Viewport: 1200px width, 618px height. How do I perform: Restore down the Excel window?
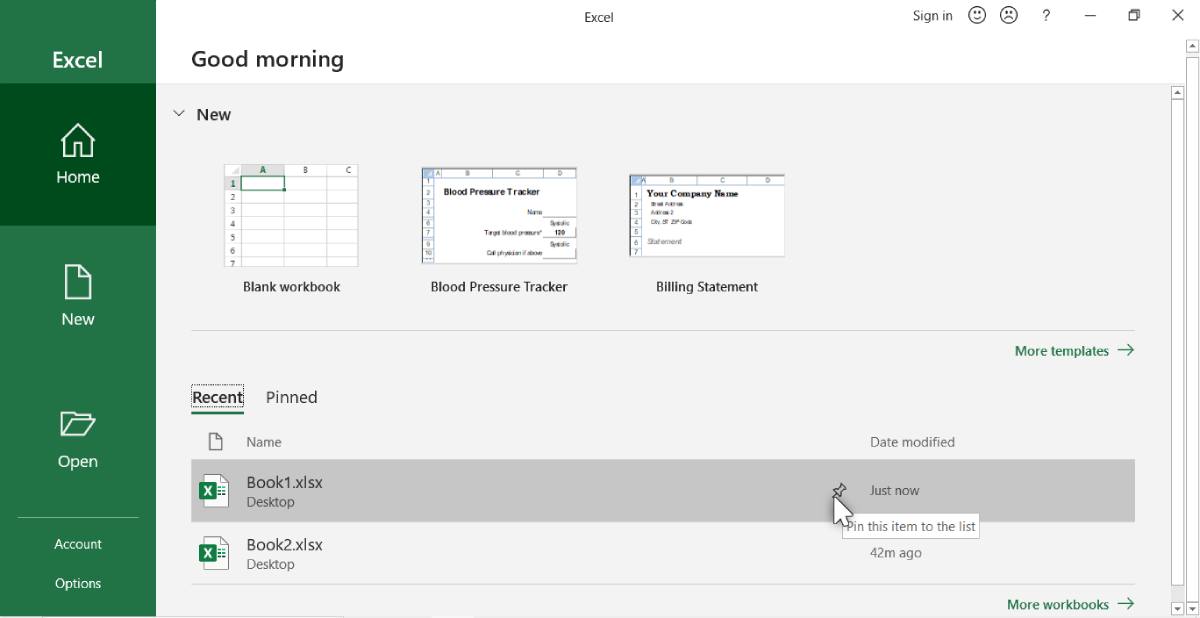pos(1134,16)
